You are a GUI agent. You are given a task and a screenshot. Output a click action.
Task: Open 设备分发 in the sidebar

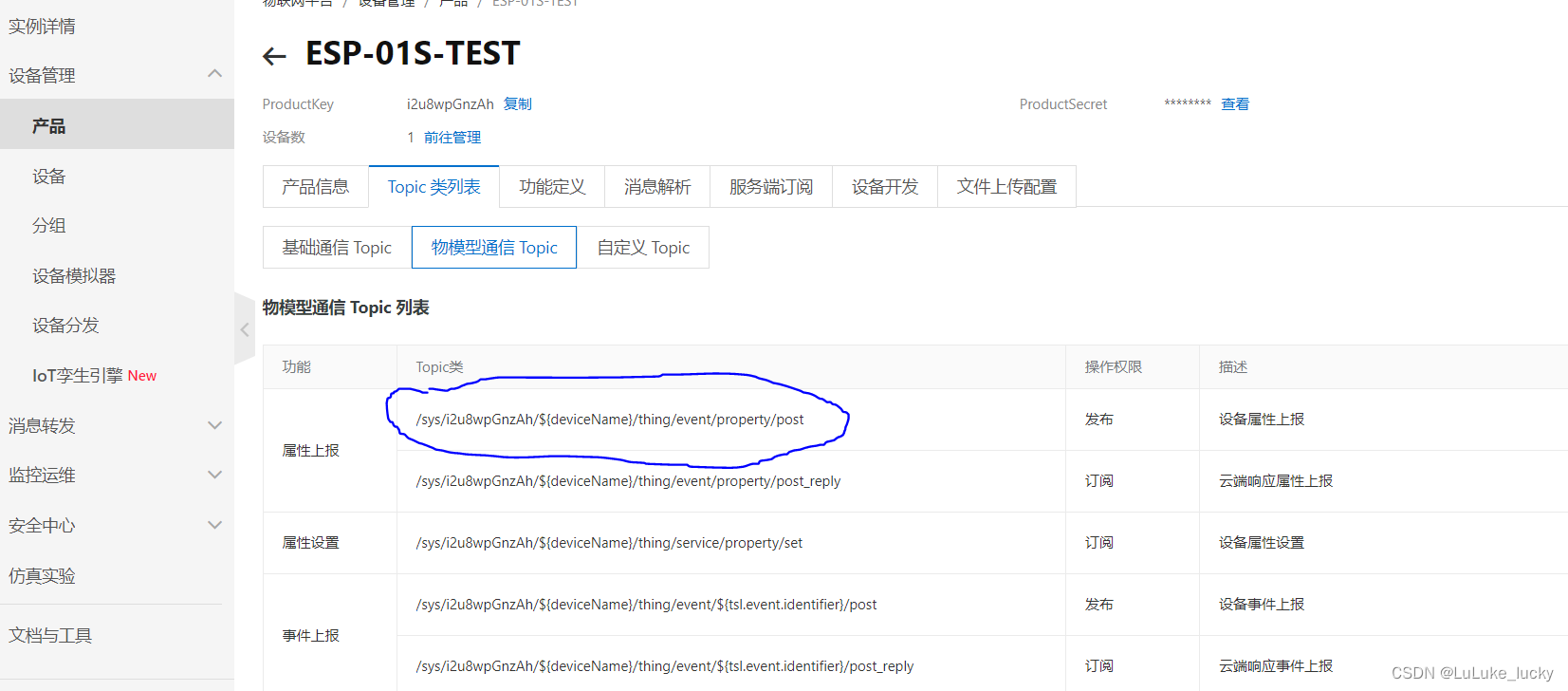(65, 326)
